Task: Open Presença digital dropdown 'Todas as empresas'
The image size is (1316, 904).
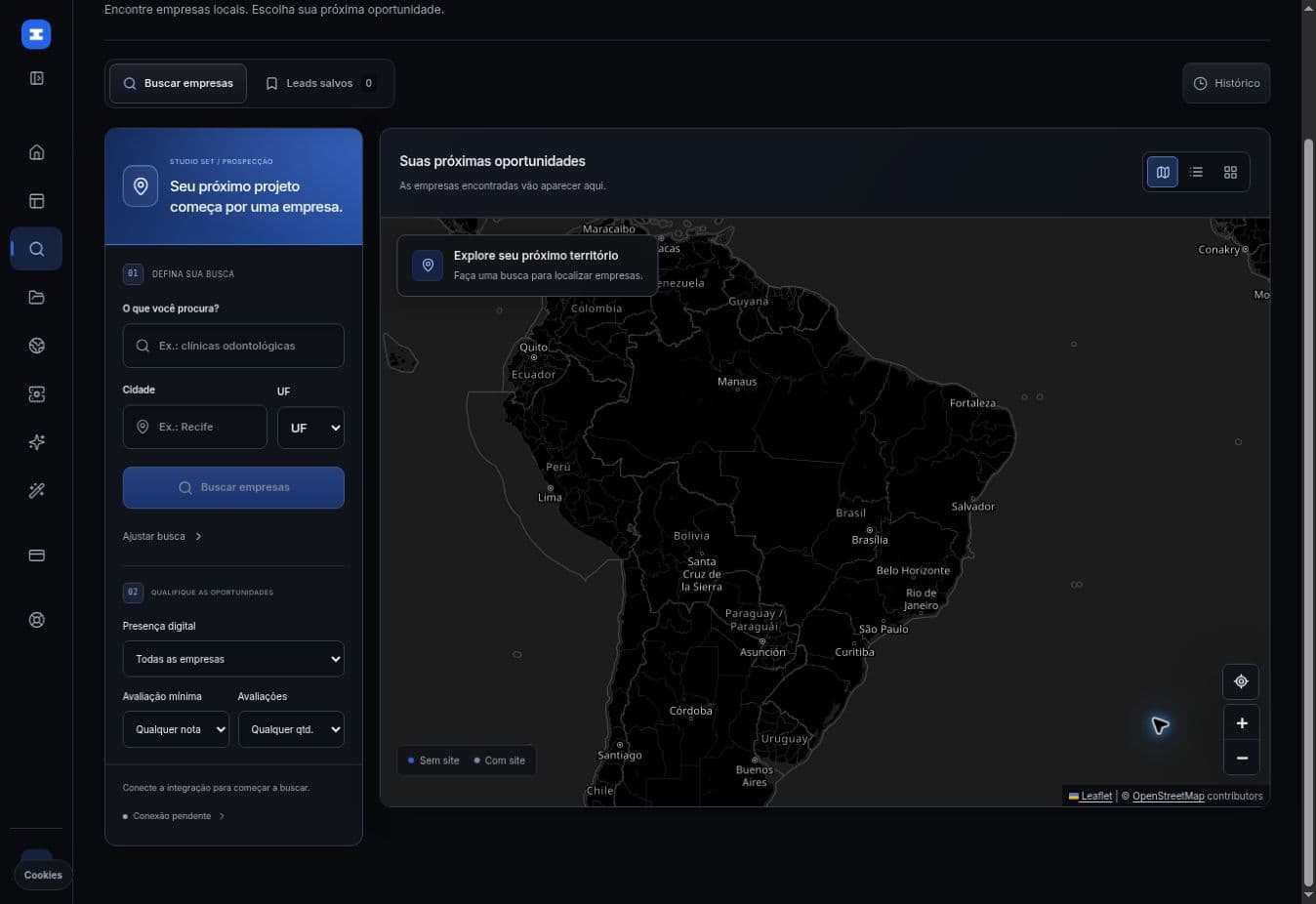Action: [233, 659]
